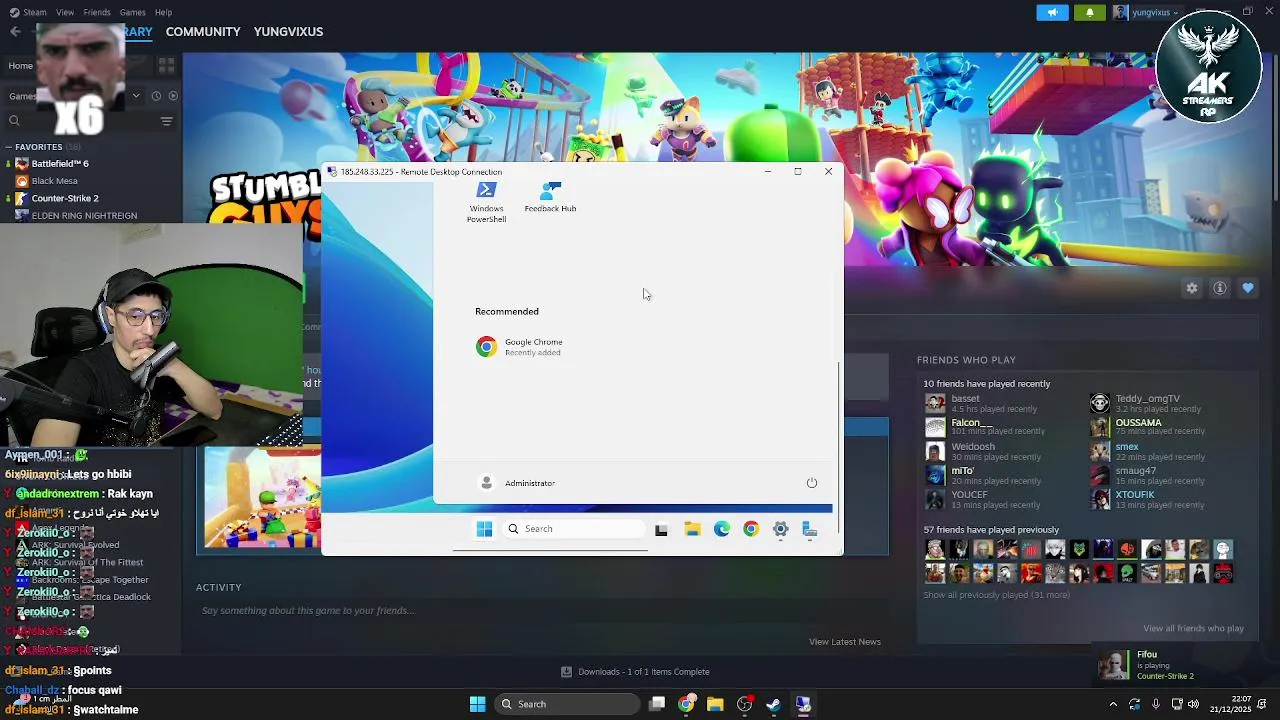Click the remote Start menu power icon
This screenshot has height=720, width=1280.
tap(812, 483)
